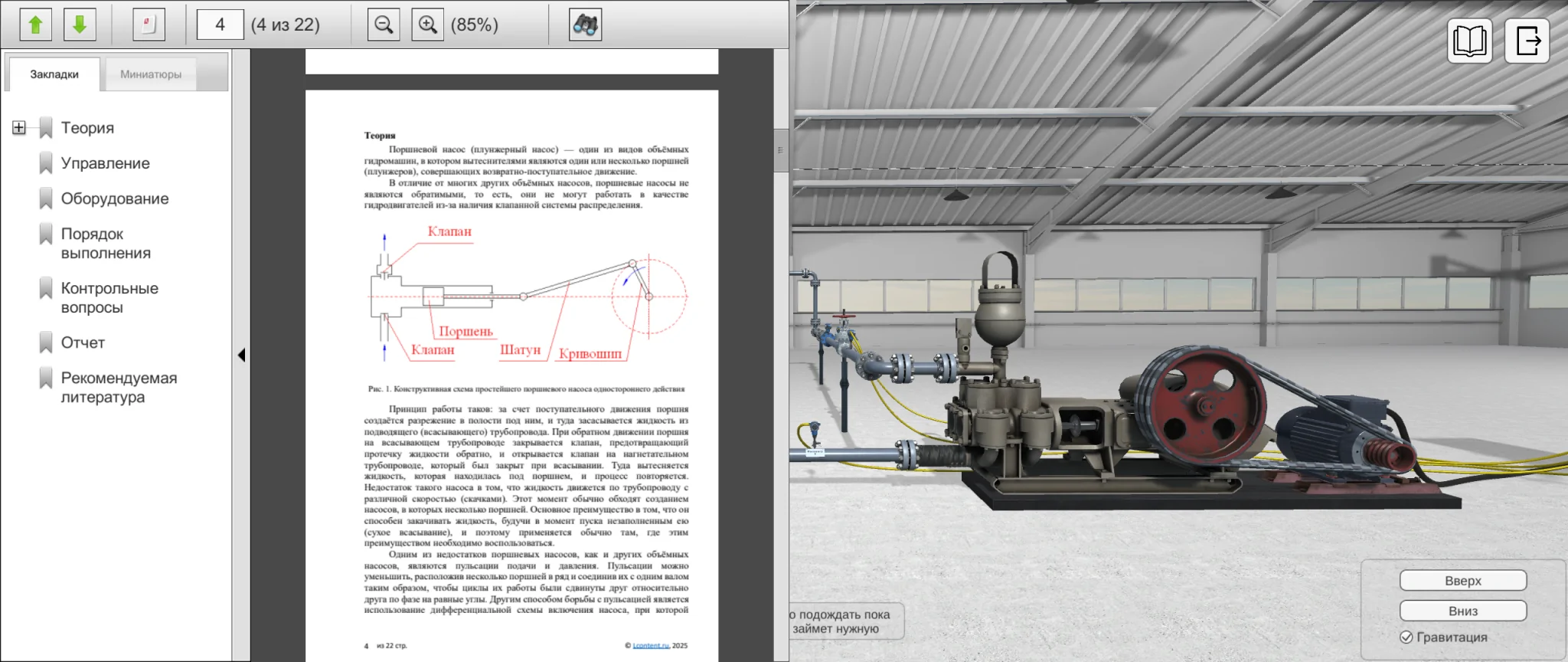1568x662 pixels.
Task: Open the manual with book icon
Action: (1469, 41)
